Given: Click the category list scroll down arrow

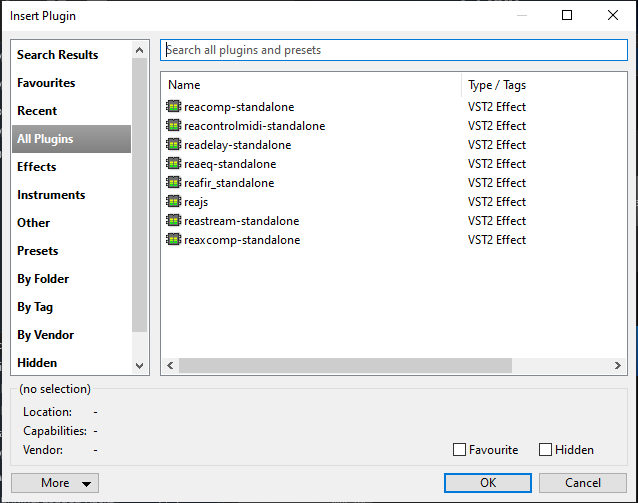Looking at the screenshot, I should pyautogui.click(x=140, y=365).
